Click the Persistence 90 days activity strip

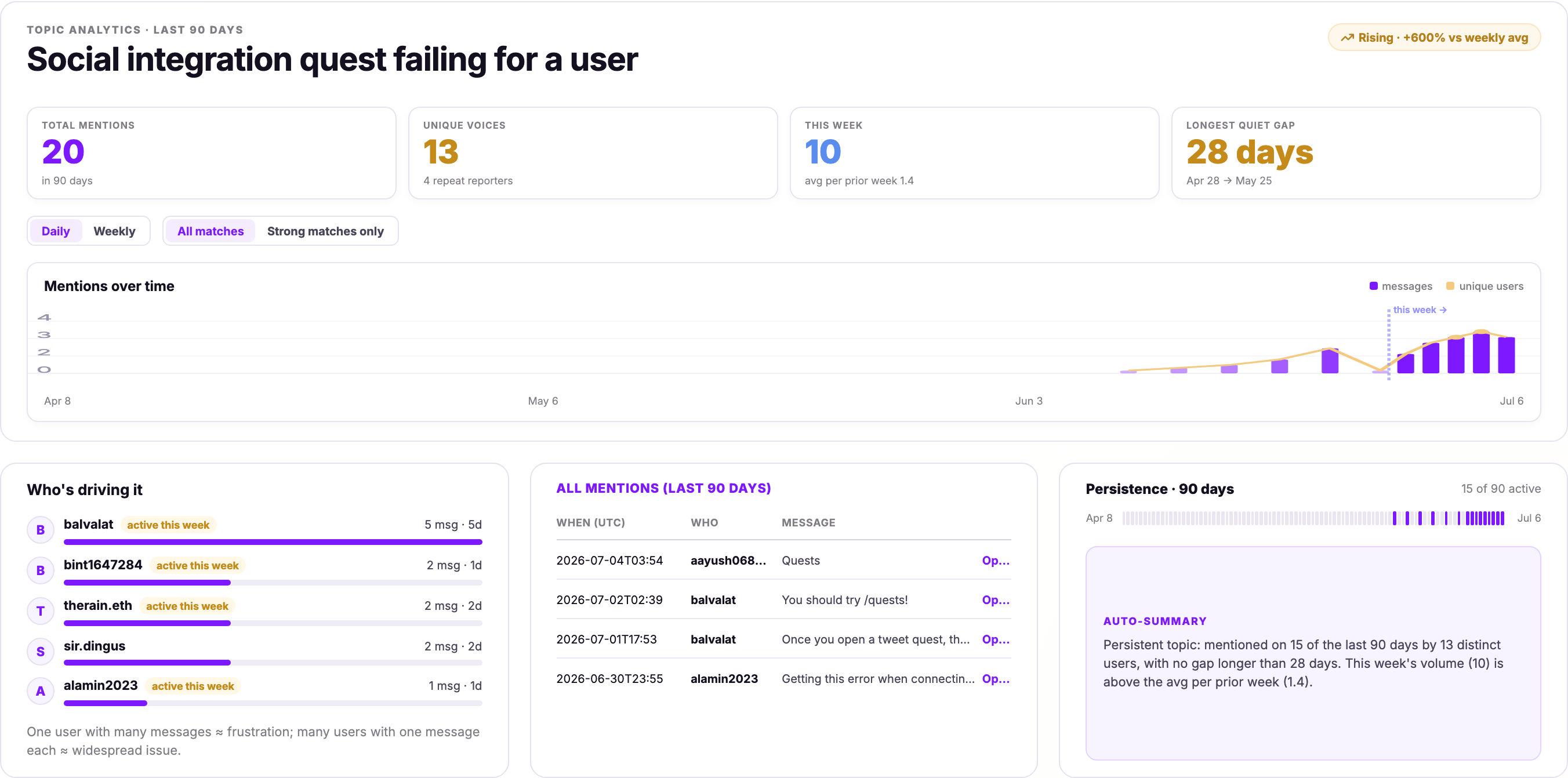pyautogui.click(x=1313, y=519)
